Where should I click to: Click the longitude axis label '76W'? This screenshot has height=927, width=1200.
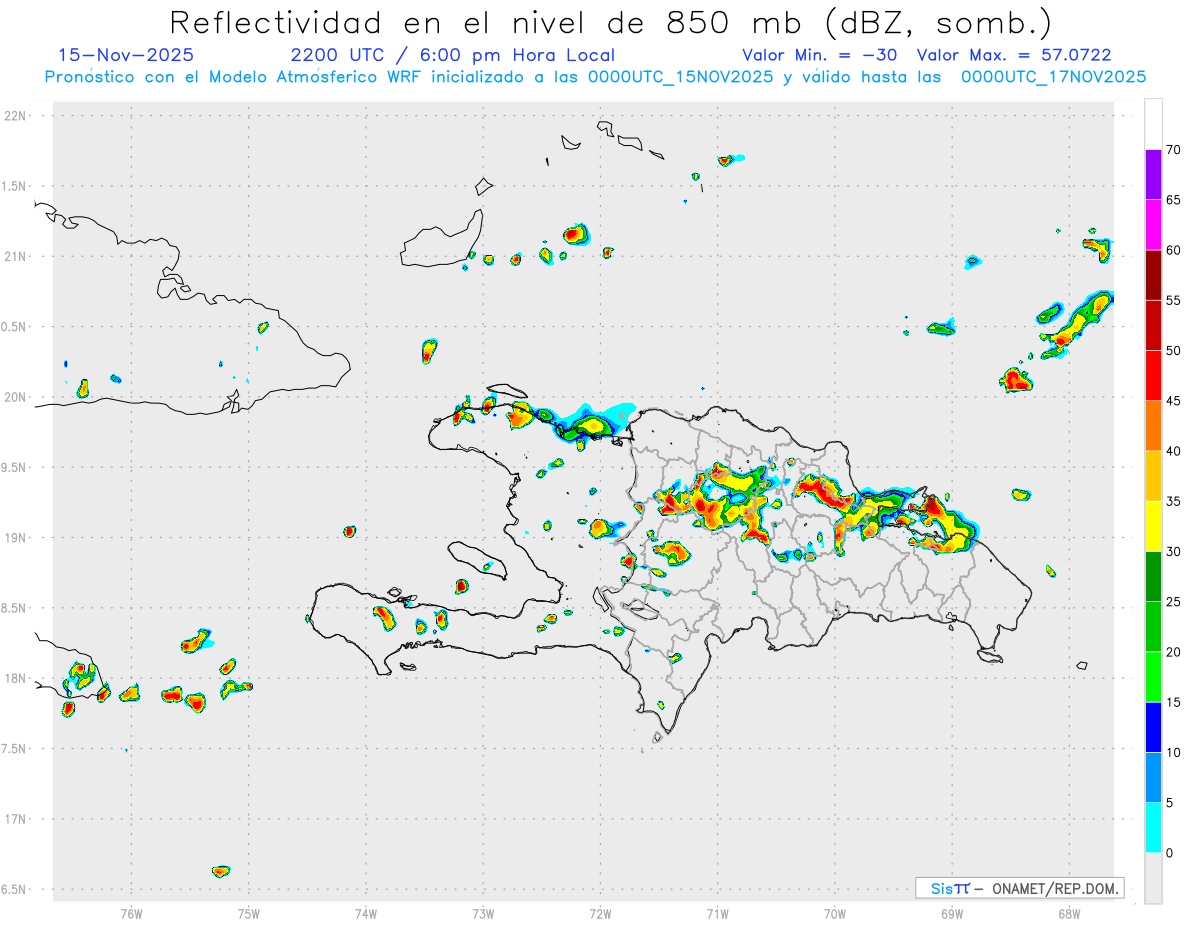point(131,913)
